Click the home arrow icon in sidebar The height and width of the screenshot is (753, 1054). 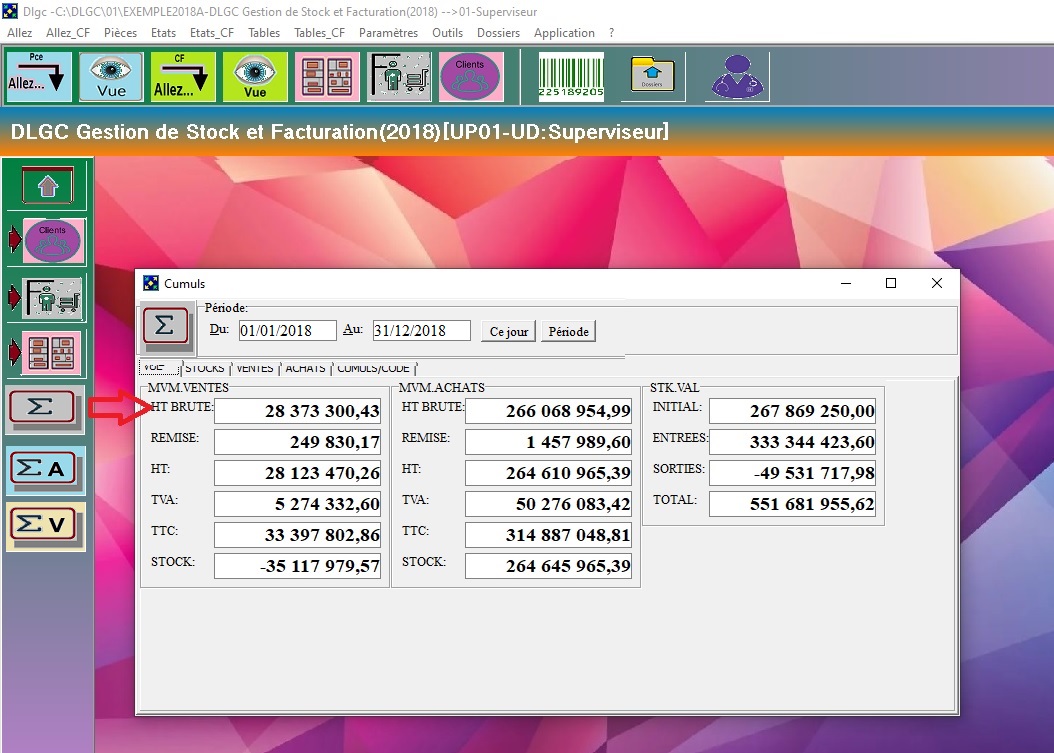[x=48, y=185]
